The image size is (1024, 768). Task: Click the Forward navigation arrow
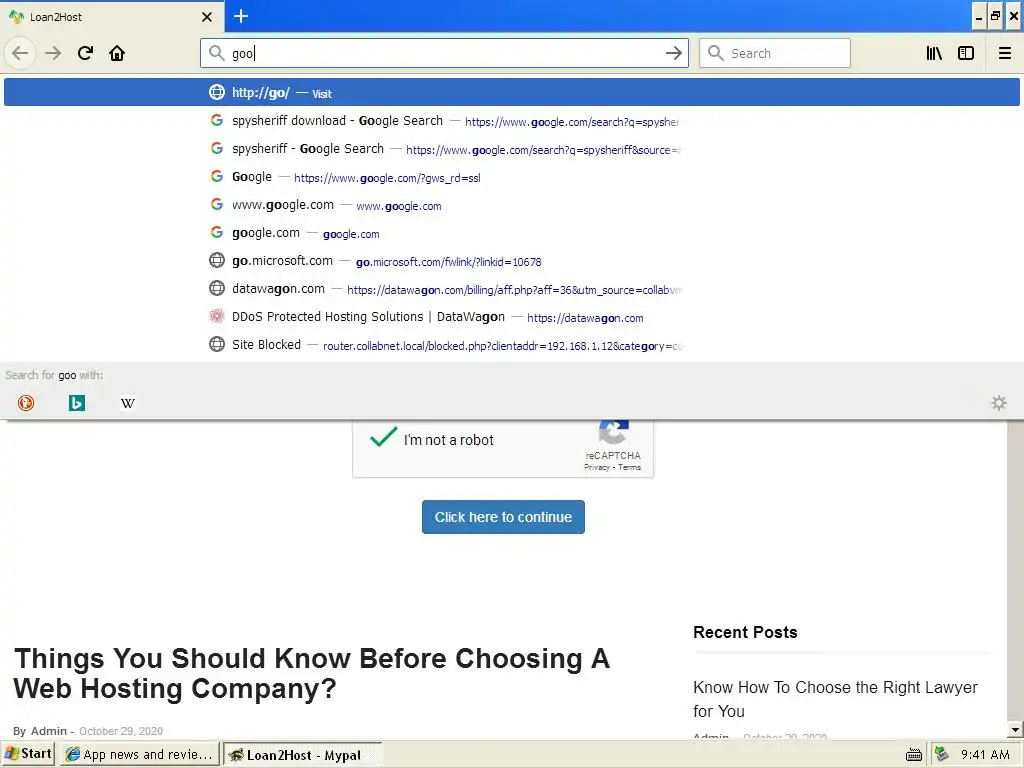53,53
